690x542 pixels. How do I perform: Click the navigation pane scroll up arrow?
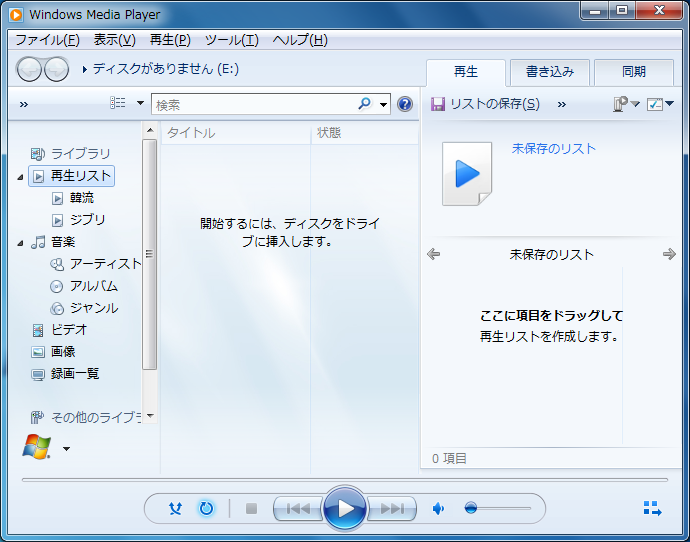pyautogui.click(x=150, y=130)
